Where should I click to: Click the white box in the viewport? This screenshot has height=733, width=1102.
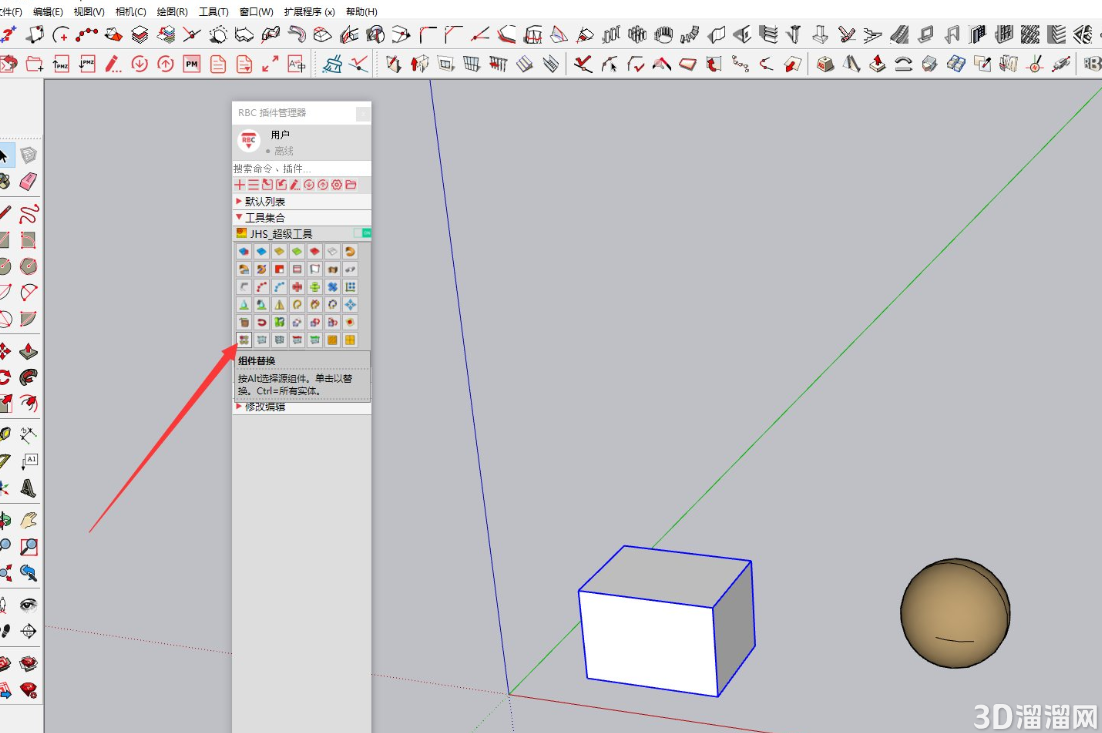click(x=666, y=622)
